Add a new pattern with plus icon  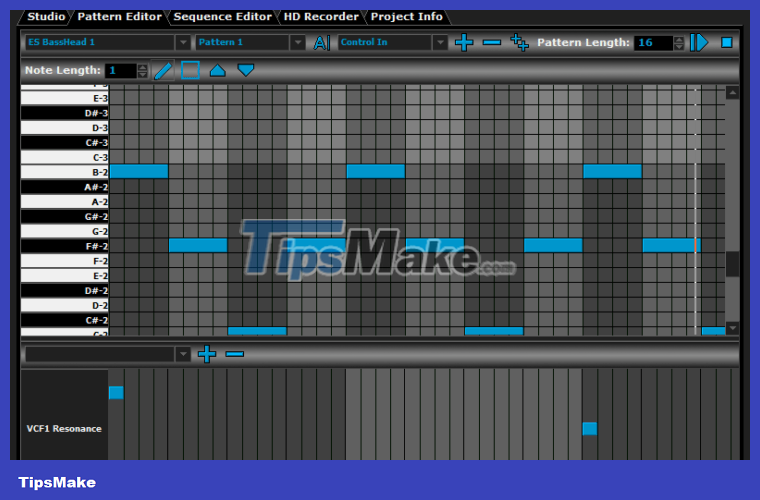pyautogui.click(x=464, y=43)
